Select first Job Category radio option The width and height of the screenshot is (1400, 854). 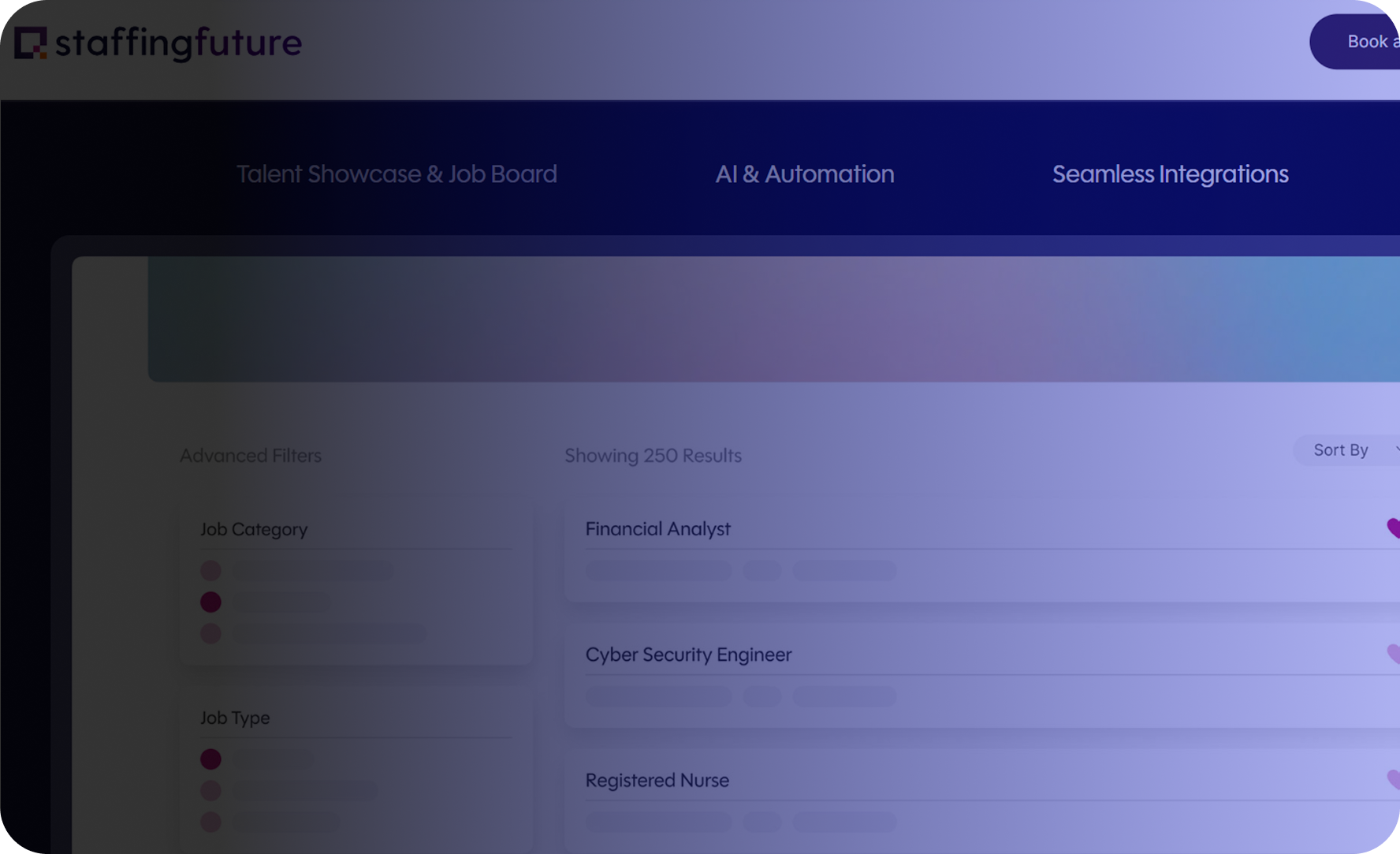click(x=210, y=570)
